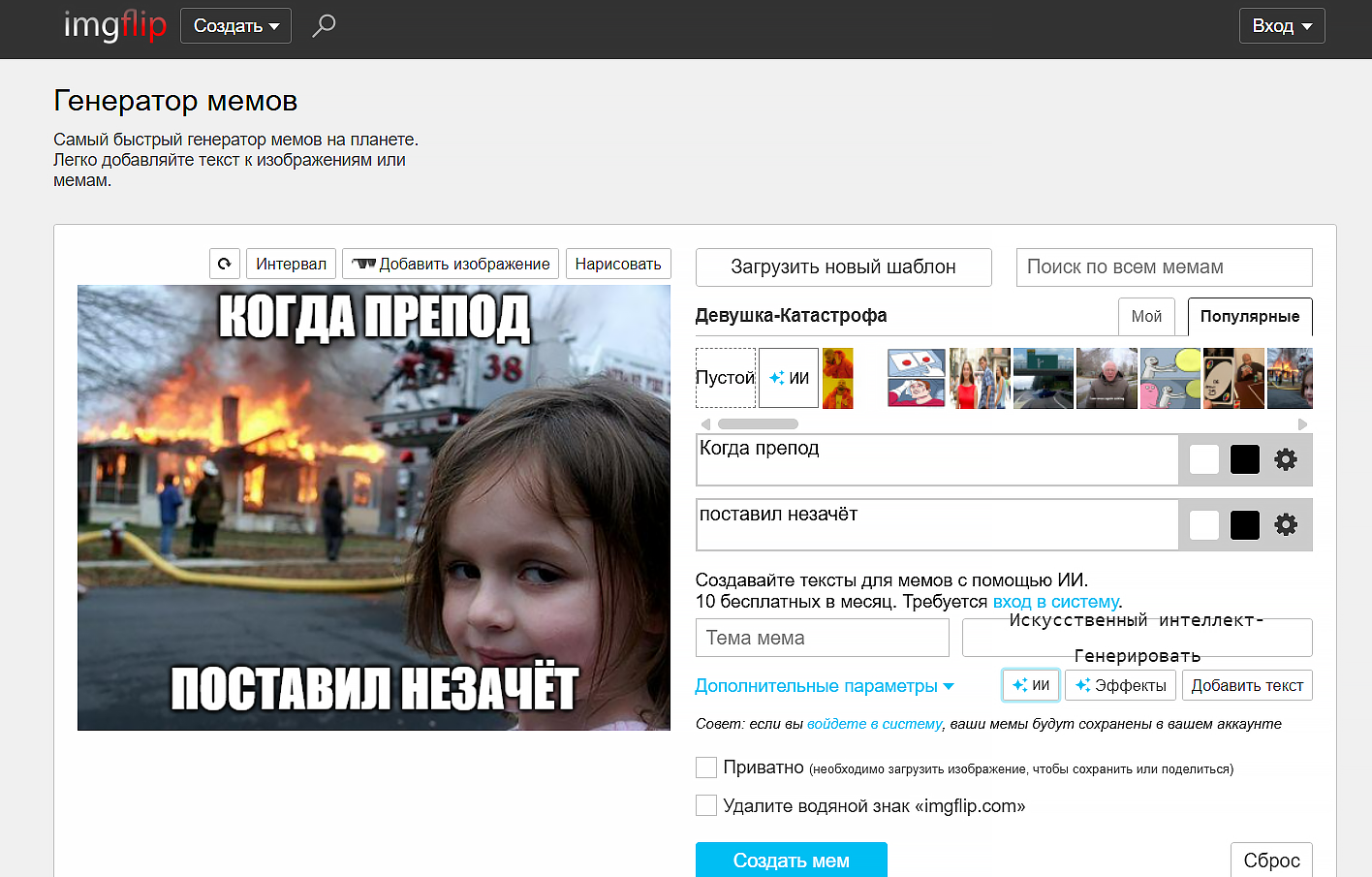This screenshot has width=1372, height=877.
Task: Click the imgflip logo
Action: [114, 25]
